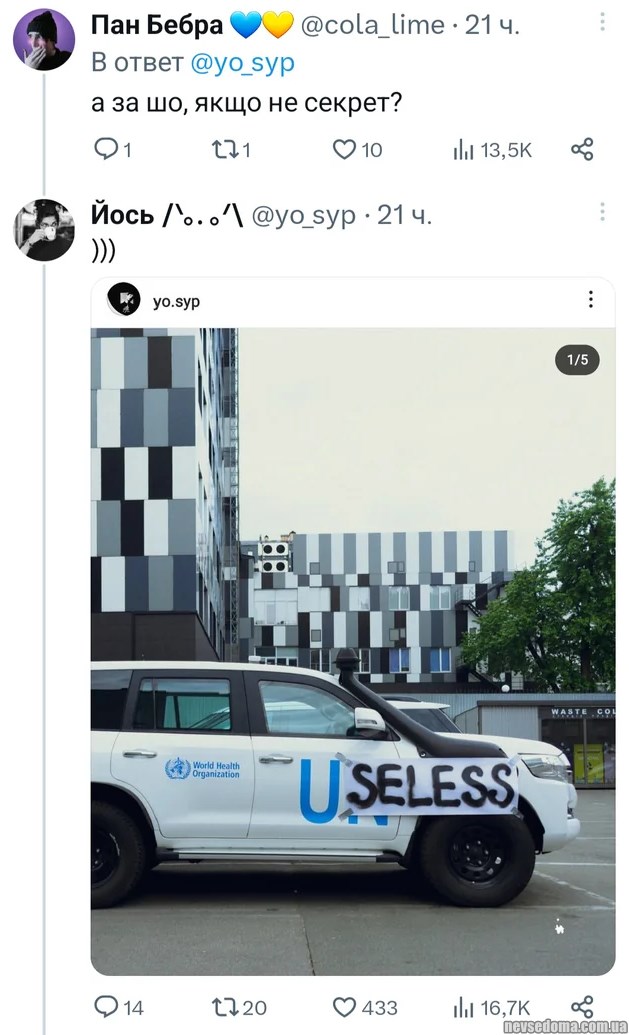629x1035 pixels.
Task: Click Йось's profile avatar
Action: coord(43,230)
